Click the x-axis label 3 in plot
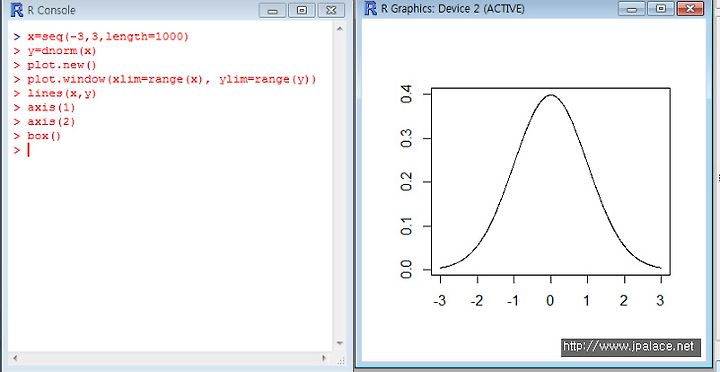This screenshot has height=372, width=720. (x=660, y=301)
